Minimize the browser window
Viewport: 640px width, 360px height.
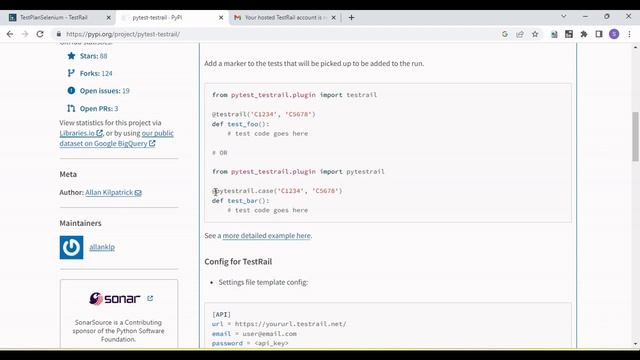(x=585, y=17)
